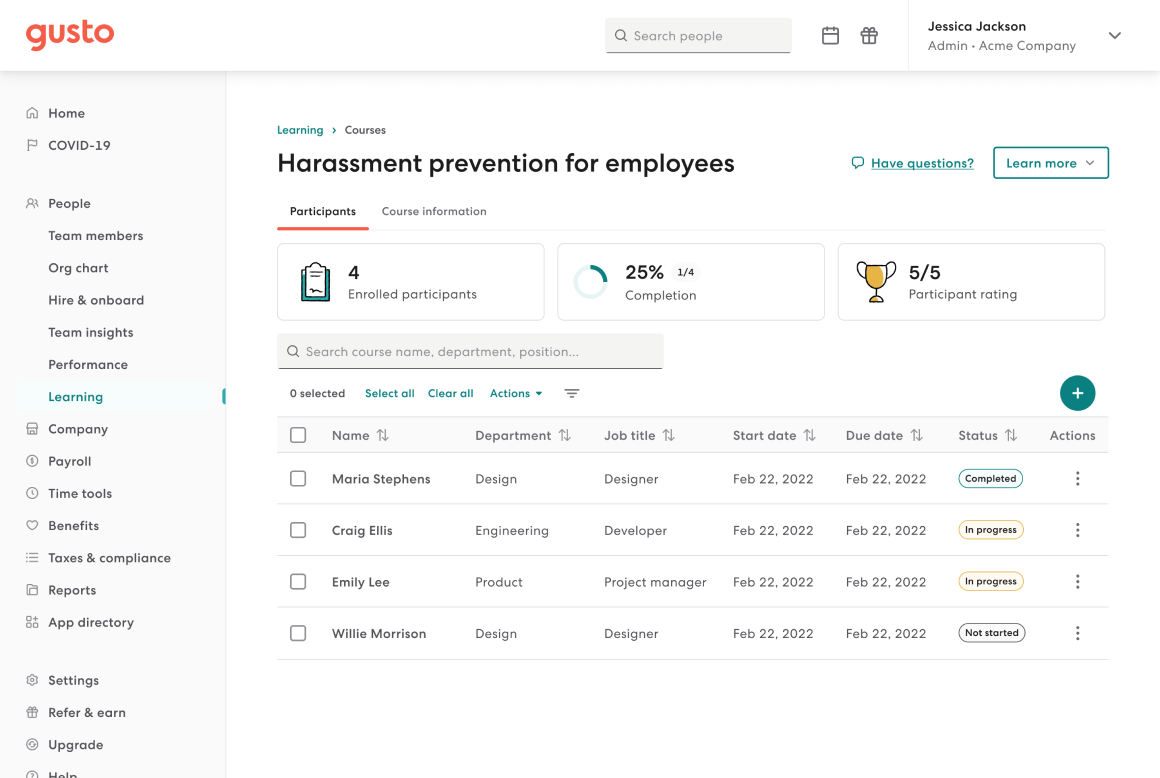Click the filter icon next to Actions
This screenshot has width=1160, height=778.
pos(571,393)
